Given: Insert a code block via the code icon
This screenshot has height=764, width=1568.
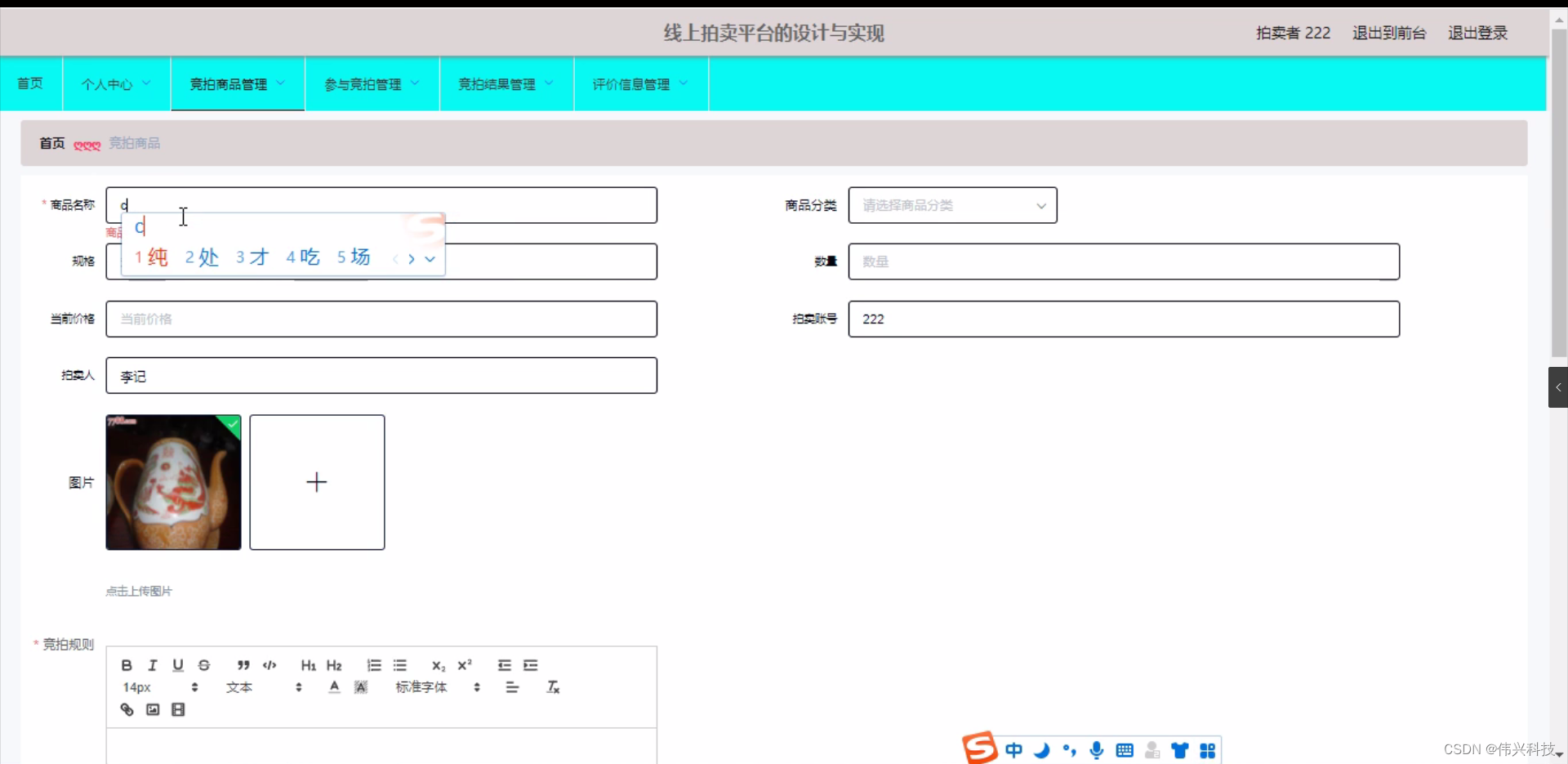Looking at the screenshot, I should (x=269, y=665).
